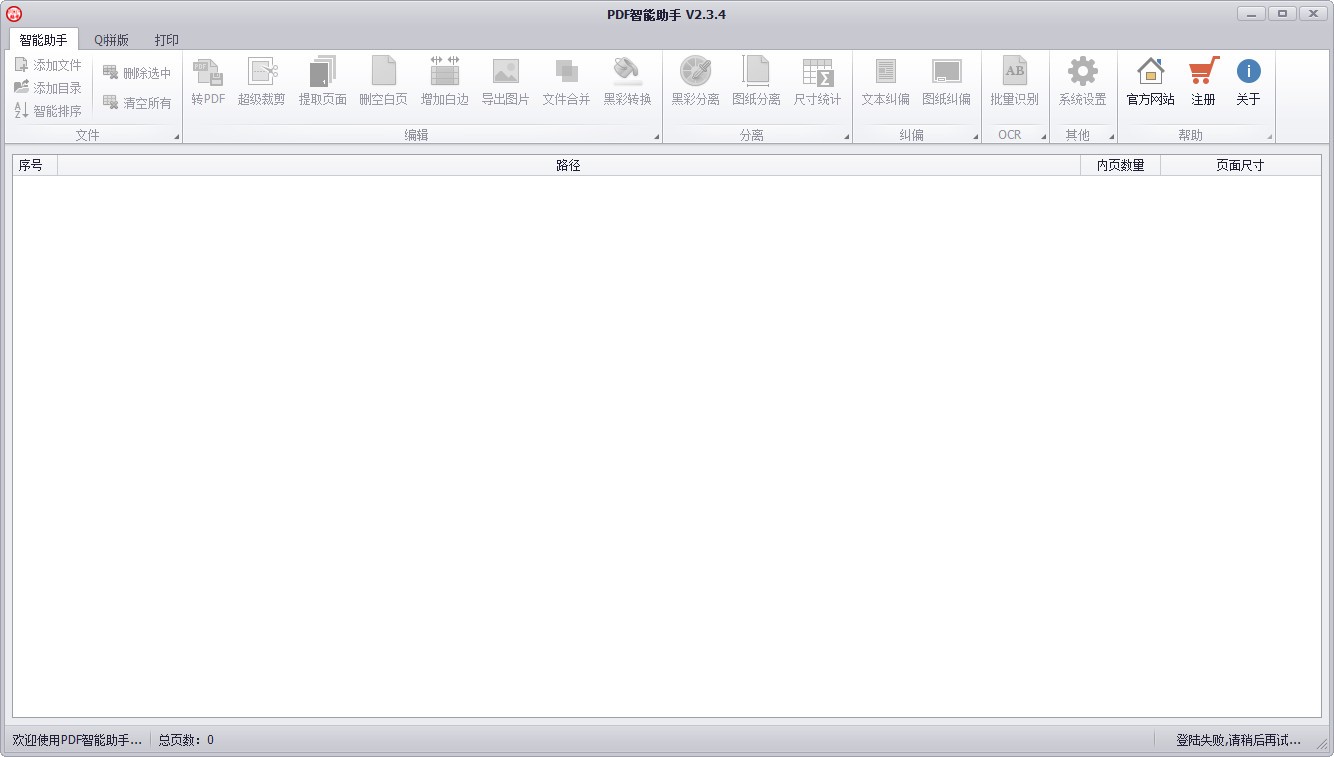Click the 总页数: 0 status text
This screenshot has height=757, width=1334.
pyautogui.click(x=186, y=740)
